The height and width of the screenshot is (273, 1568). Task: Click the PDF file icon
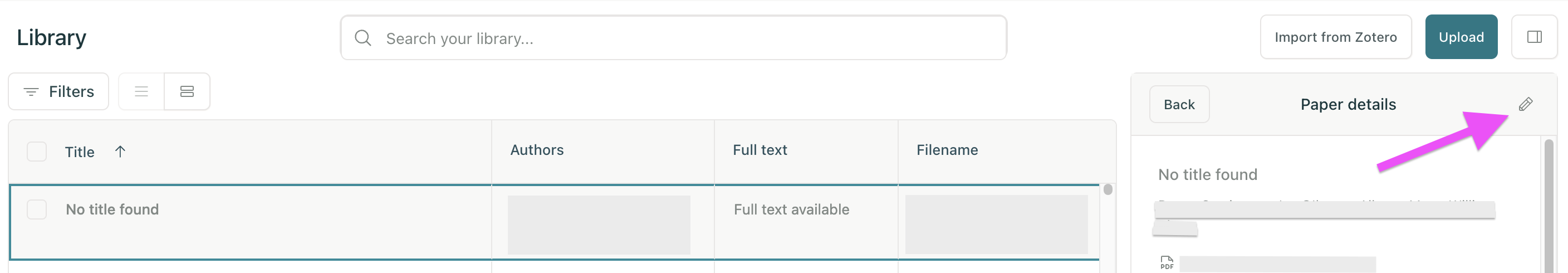(x=1167, y=262)
